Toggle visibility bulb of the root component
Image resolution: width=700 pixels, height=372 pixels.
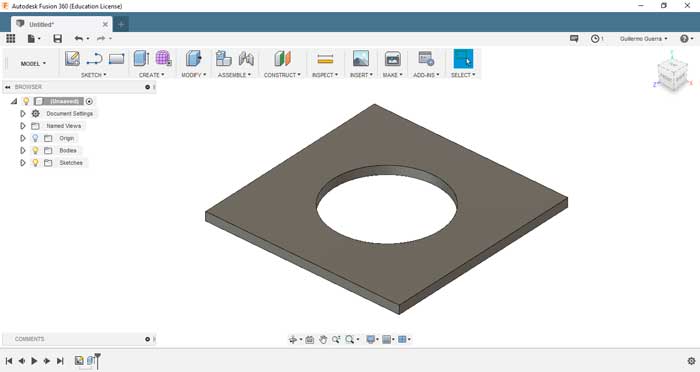[26, 101]
